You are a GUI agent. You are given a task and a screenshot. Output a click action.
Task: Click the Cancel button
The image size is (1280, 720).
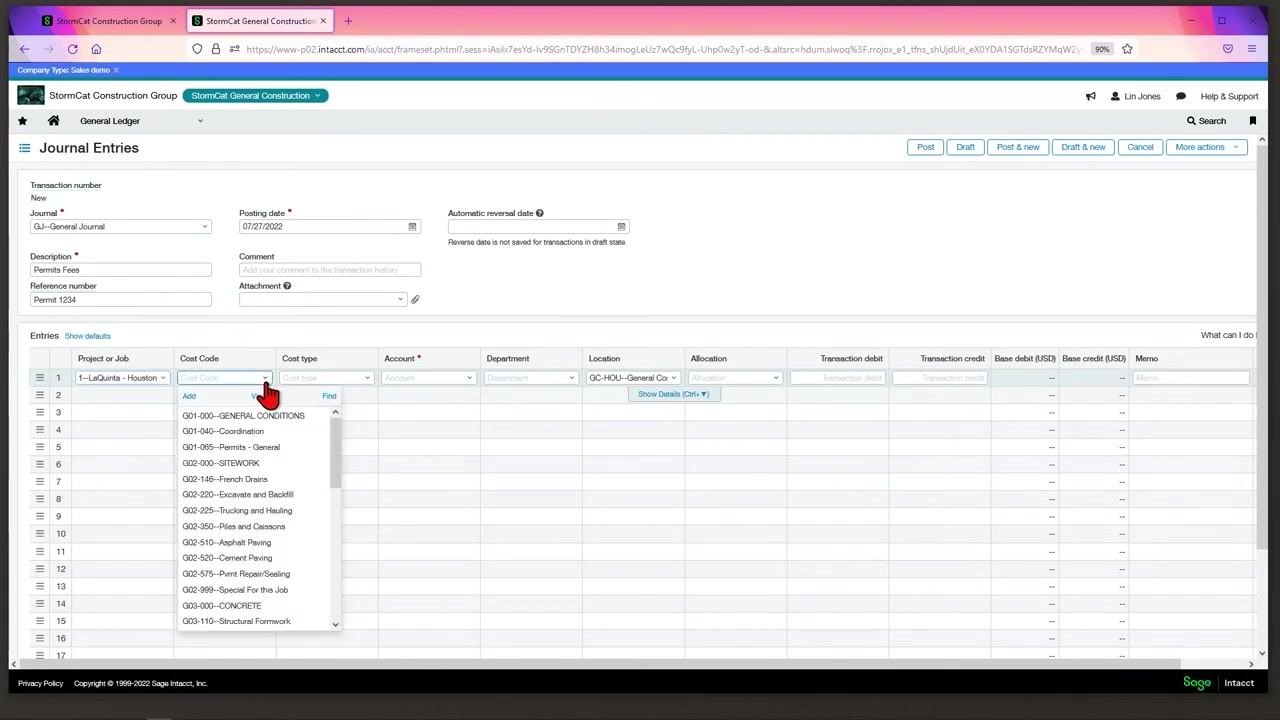coord(1140,147)
